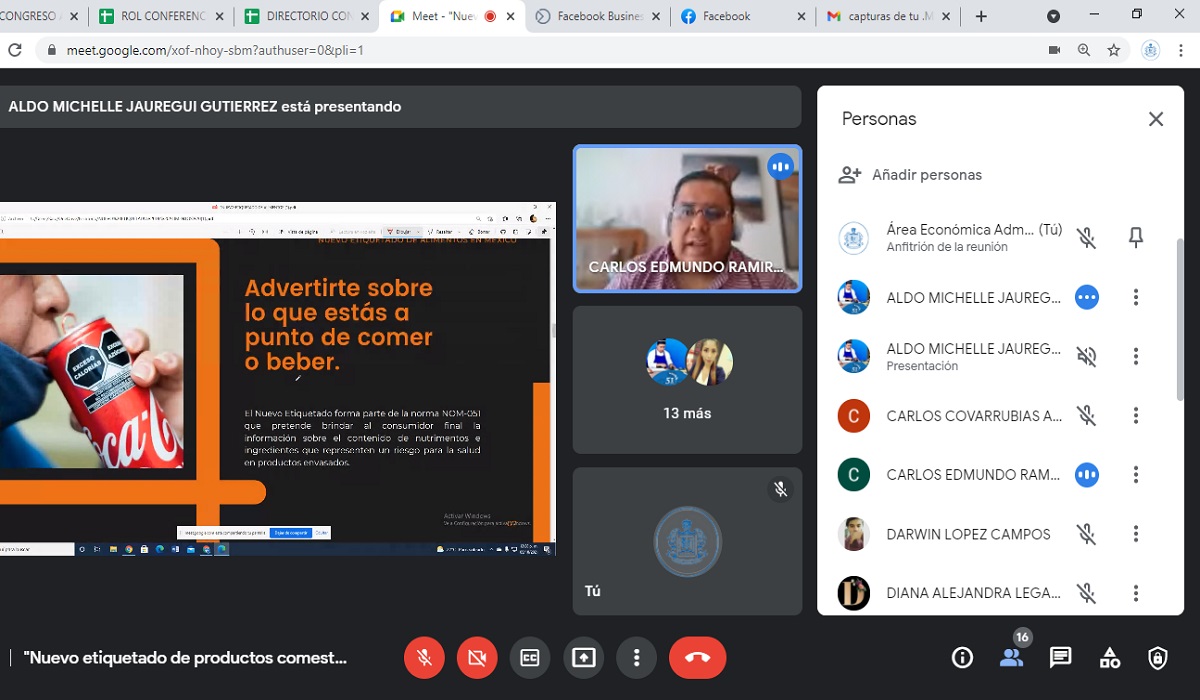1200x700 pixels.
Task: Bookmark this page with star icon
Action: [x=1113, y=50]
